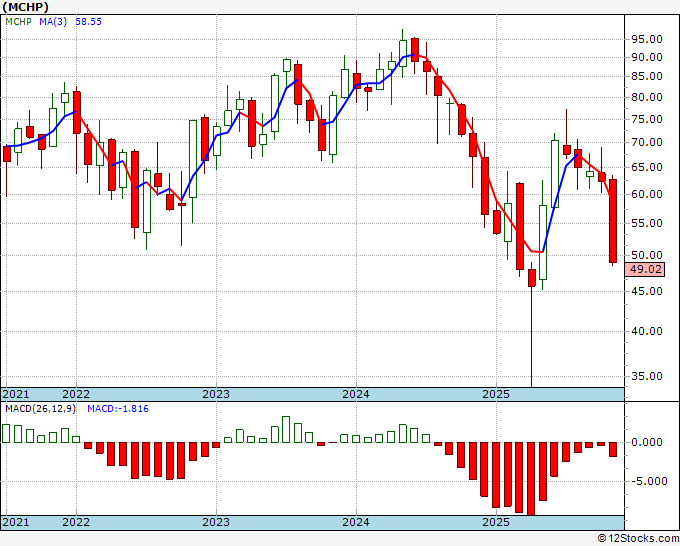This screenshot has width=680, height=546.
Task: Click the 85.00 price axis label
Action: pos(646,76)
